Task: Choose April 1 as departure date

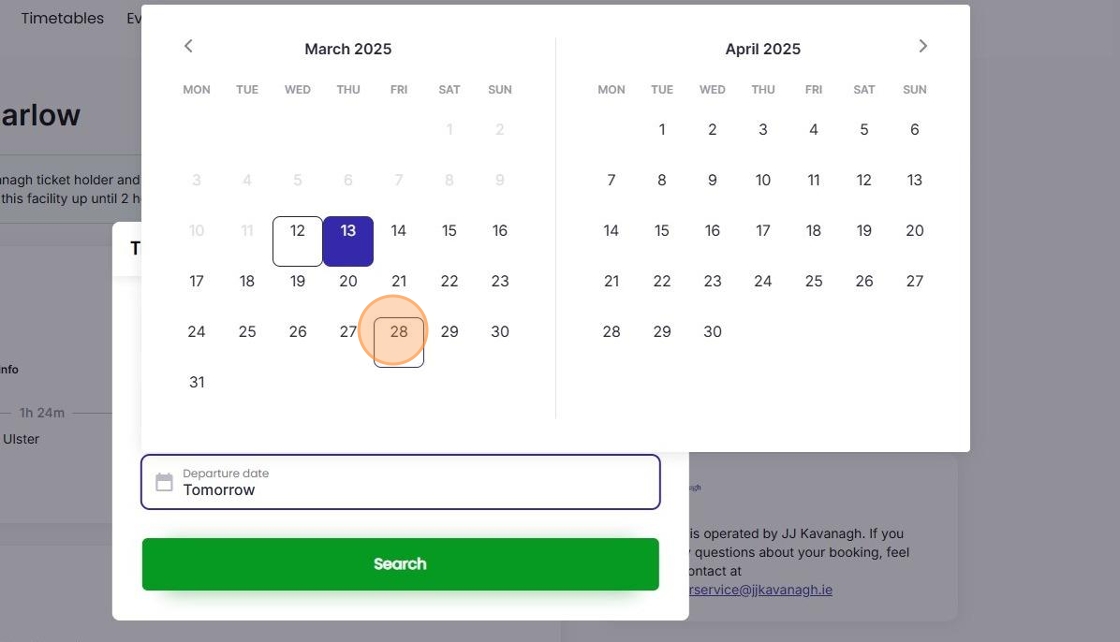Action: (661, 130)
